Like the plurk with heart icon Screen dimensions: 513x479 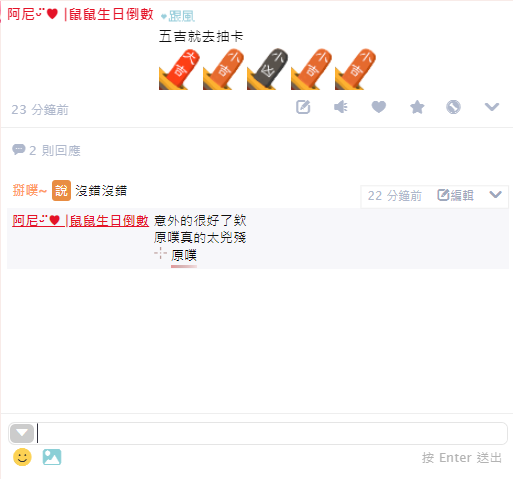[379, 107]
